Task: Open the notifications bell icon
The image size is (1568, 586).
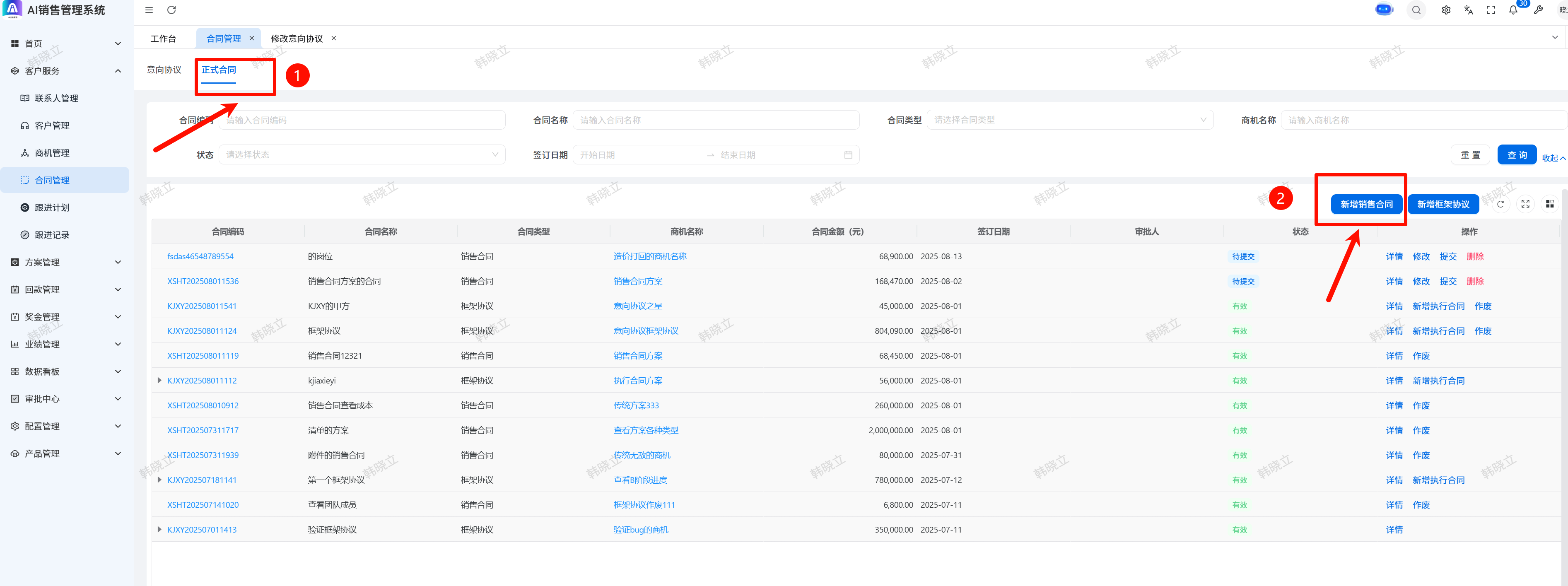Action: point(1513,10)
